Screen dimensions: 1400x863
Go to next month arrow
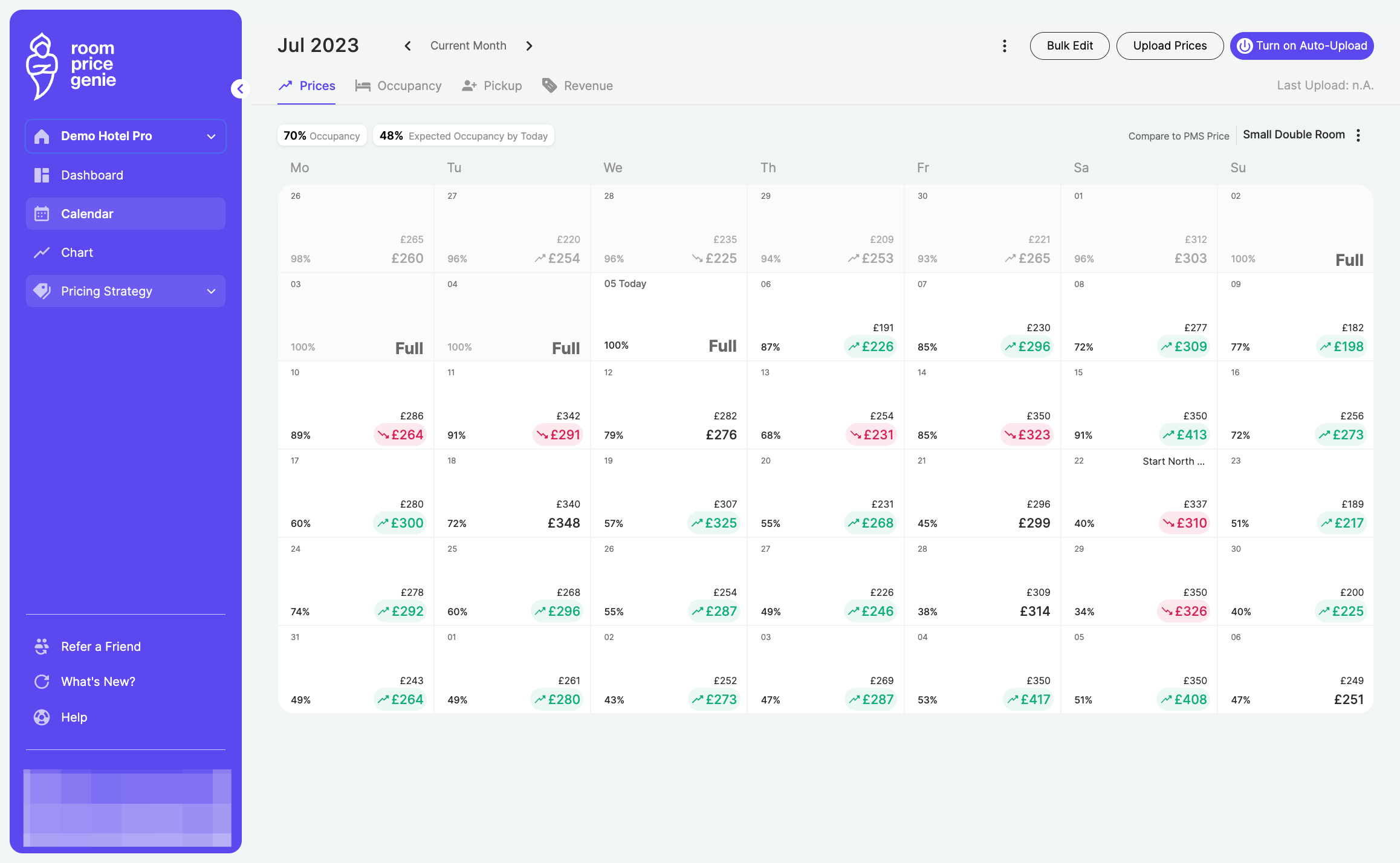[x=529, y=46]
